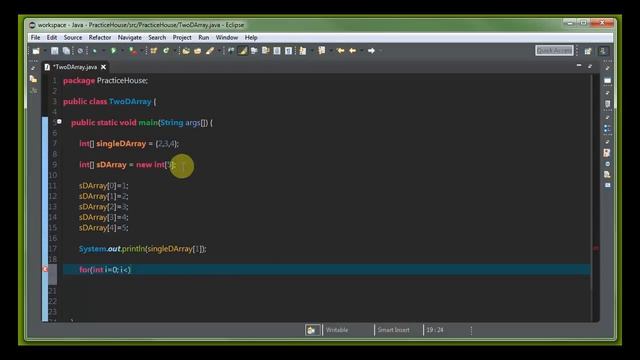Click the Quick Access search field
This screenshot has width=640, height=360.
click(x=554, y=51)
